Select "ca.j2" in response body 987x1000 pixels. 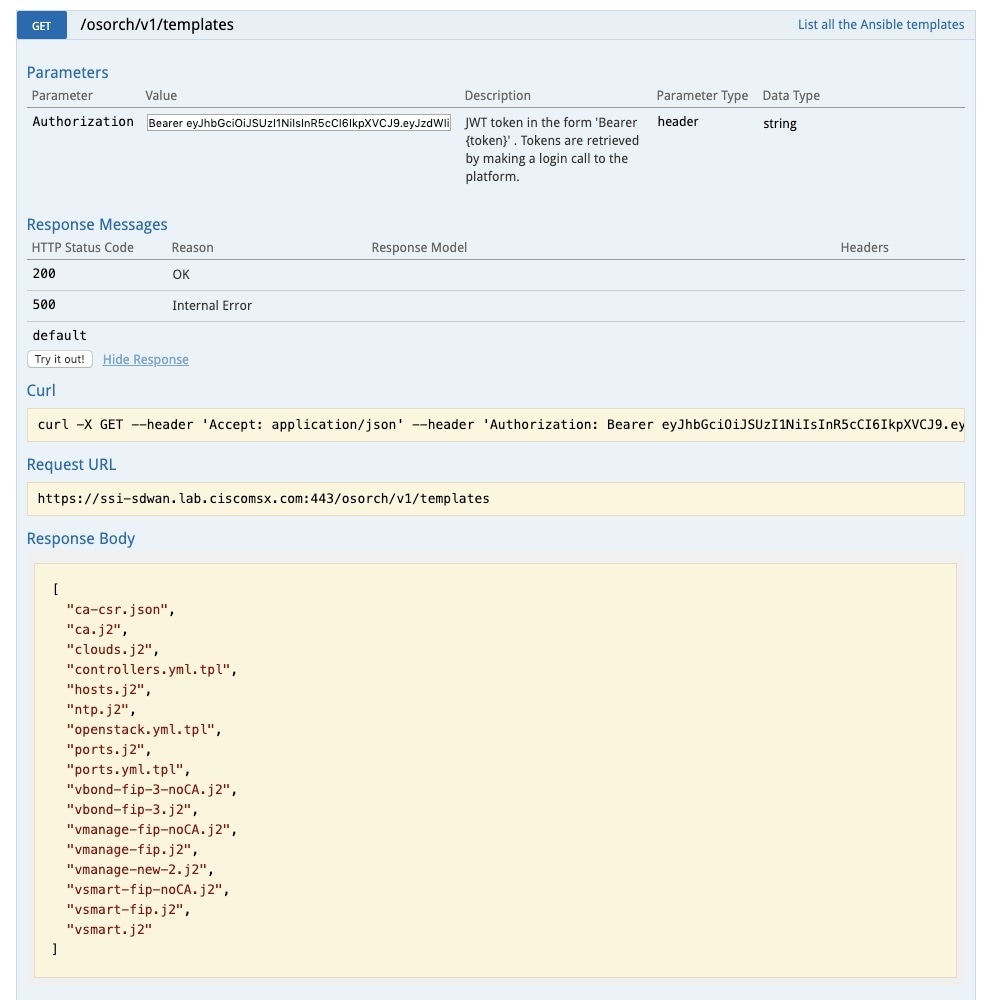[94, 629]
